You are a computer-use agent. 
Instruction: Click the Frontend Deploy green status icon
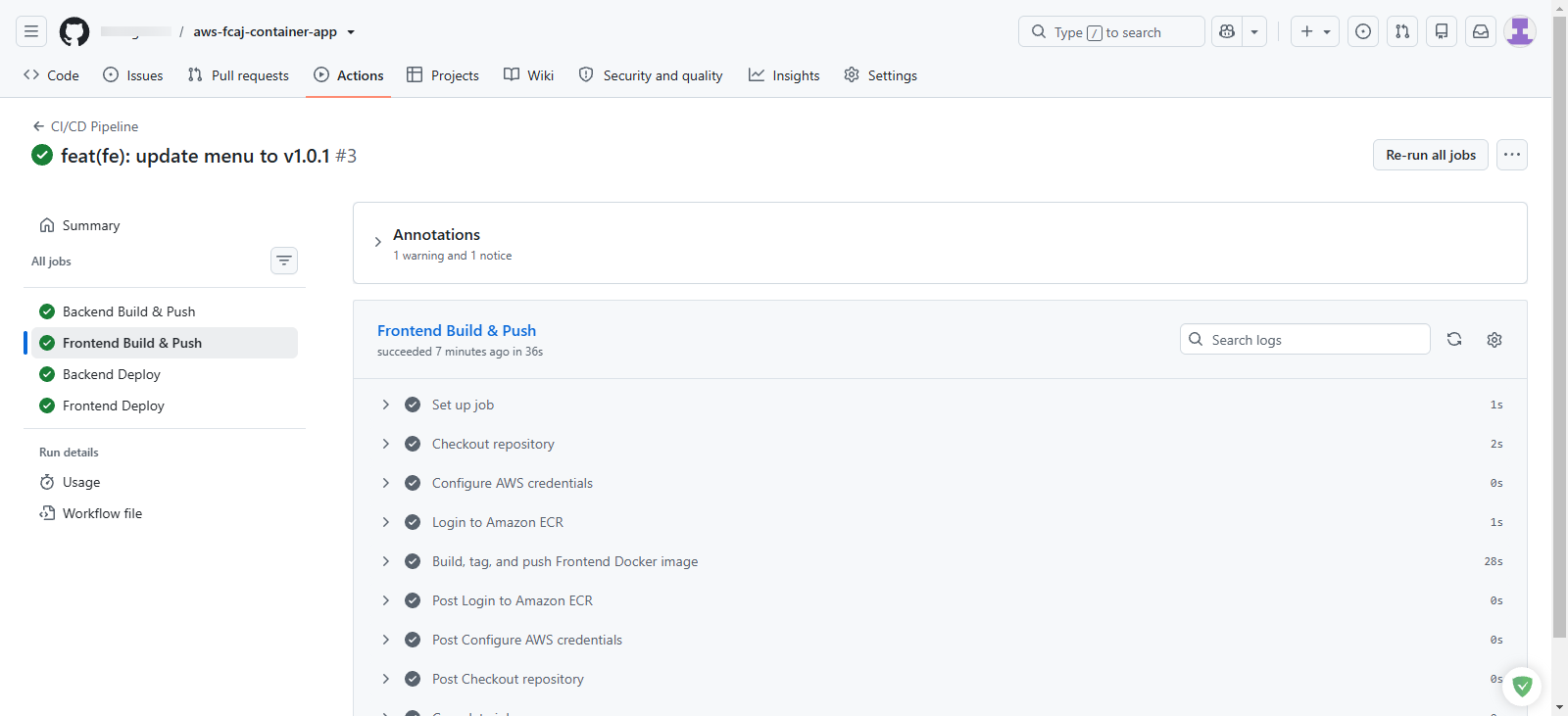pyautogui.click(x=47, y=406)
